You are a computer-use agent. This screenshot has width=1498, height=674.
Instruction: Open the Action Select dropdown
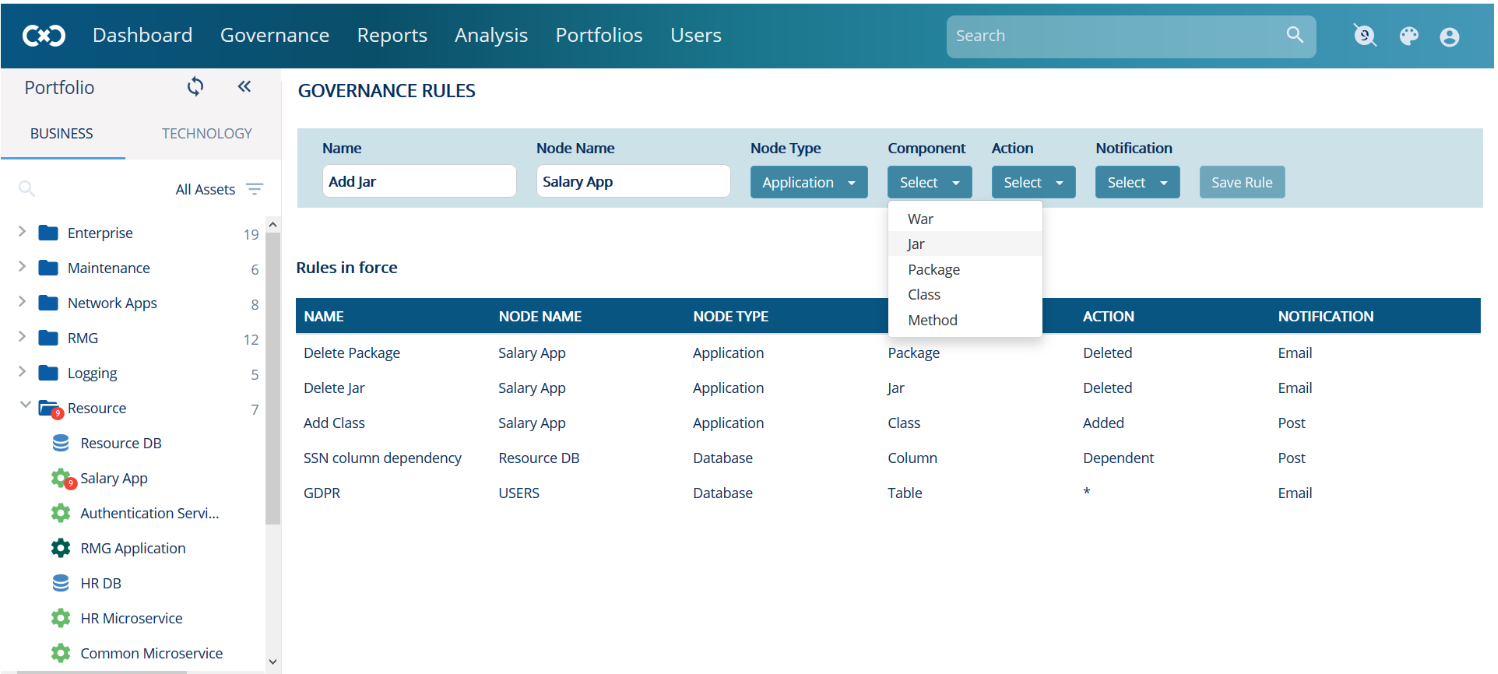[x=1033, y=182]
